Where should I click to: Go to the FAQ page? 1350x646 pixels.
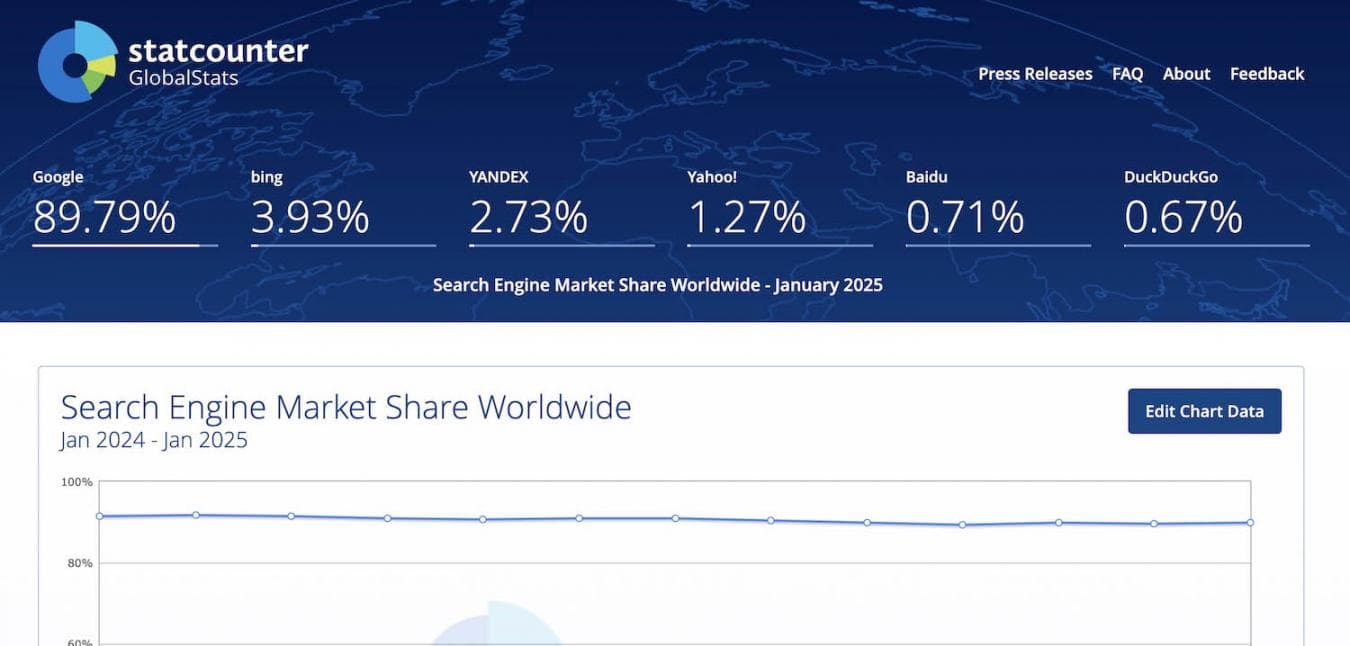(1127, 74)
